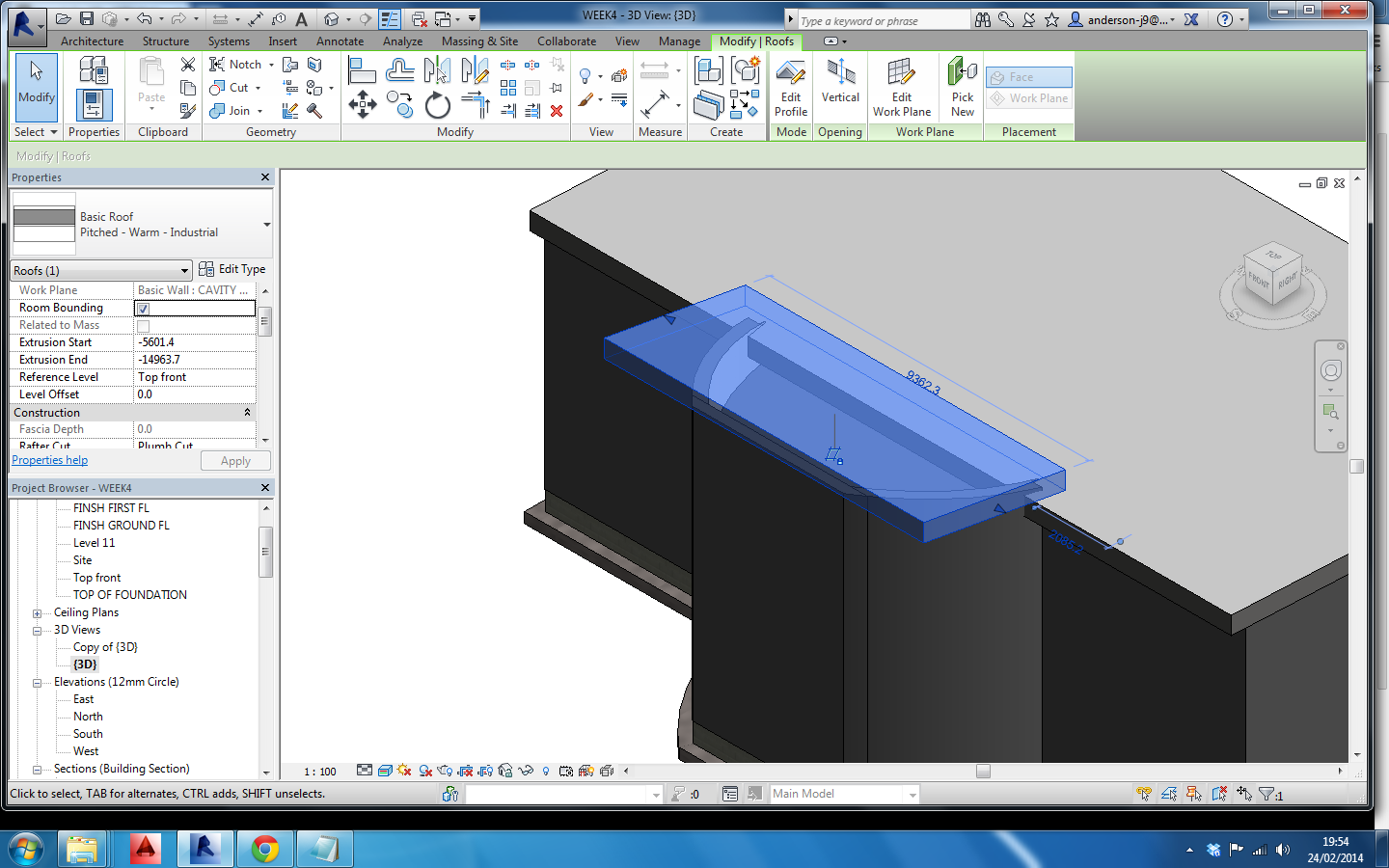Viewport: 1389px width, 868px height.
Task: Click the horizontal scrollbar thumb of the 3D view
Action: pyautogui.click(x=983, y=772)
